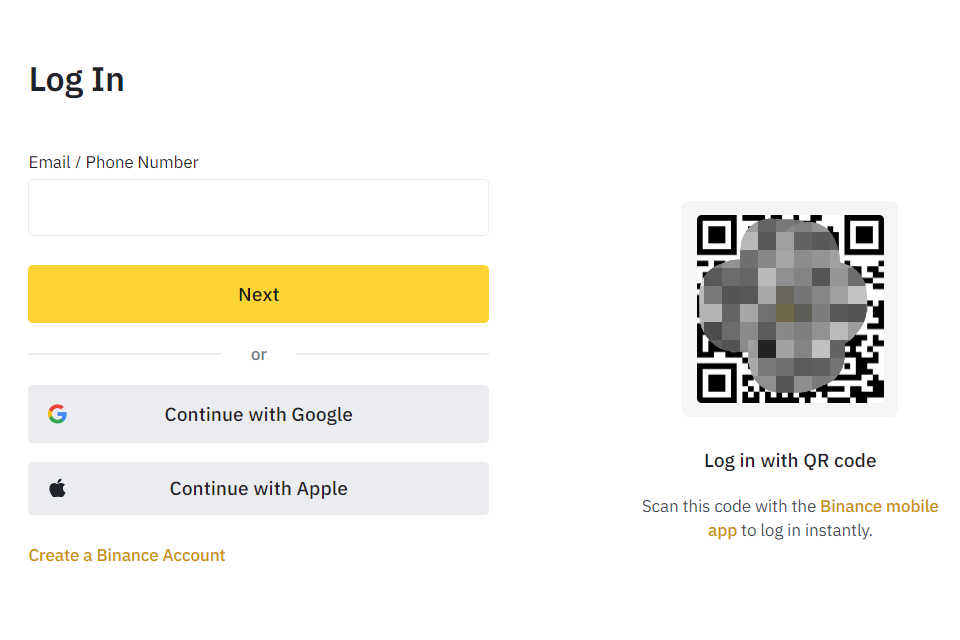This screenshot has width=960, height=640.
Task: Click the "Scan this code with the" text
Action: (729, 506)
